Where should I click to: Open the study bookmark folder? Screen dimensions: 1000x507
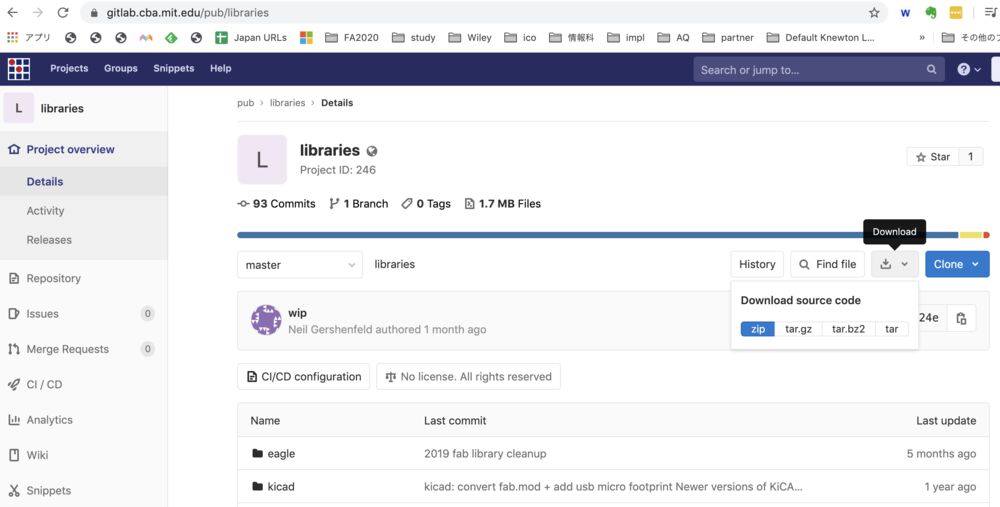tap(414, 38)
